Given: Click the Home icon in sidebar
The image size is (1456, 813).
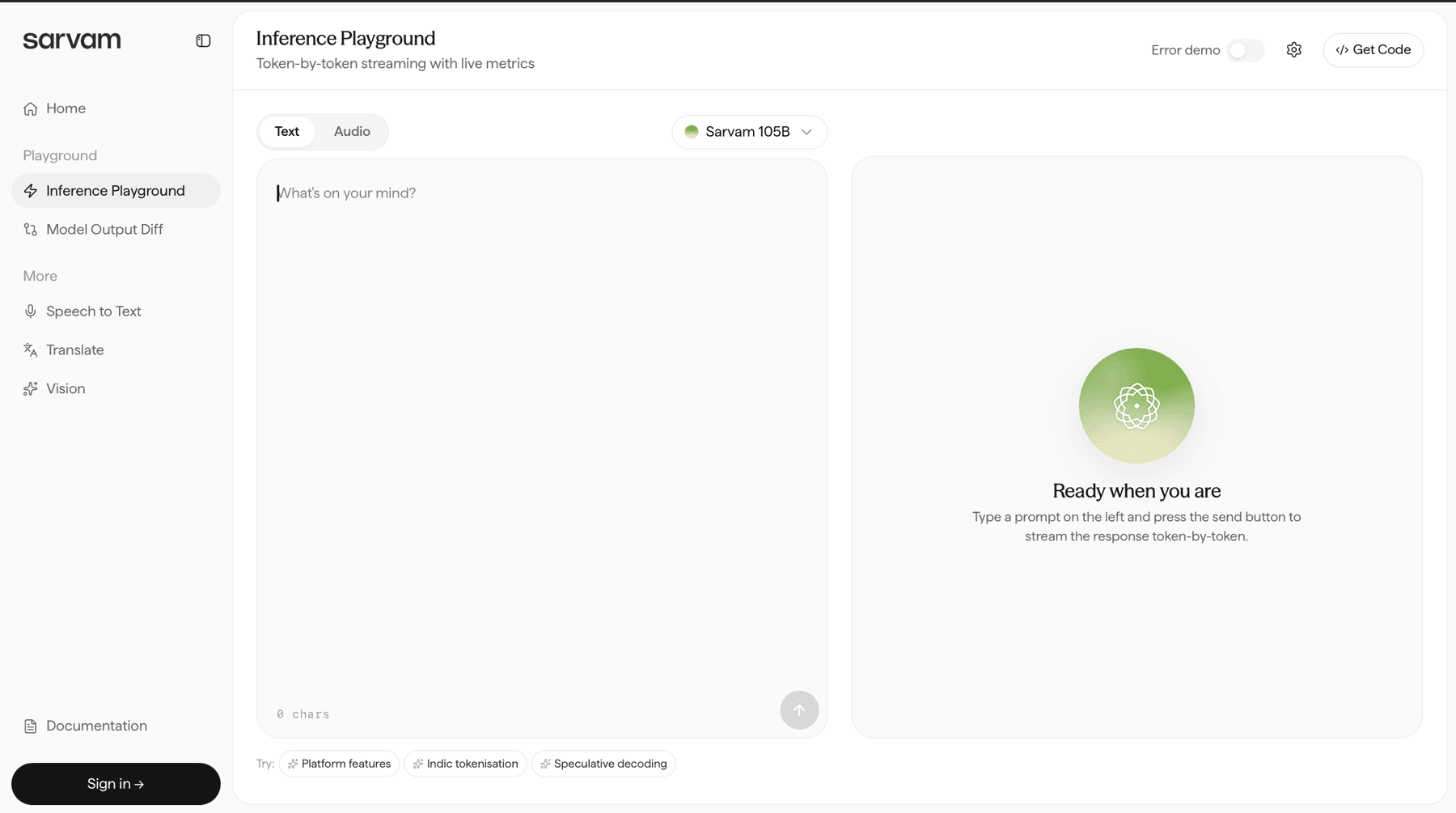Looking at the screenshot, I should click(x=31, y=108).
